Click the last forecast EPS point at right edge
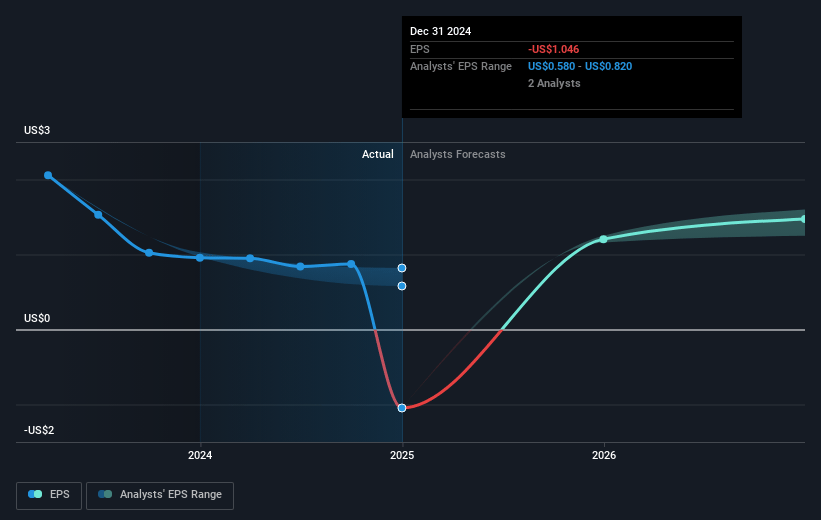Image resolution: width=821 pixels, height=520 pixels. [x=804, y=219]
